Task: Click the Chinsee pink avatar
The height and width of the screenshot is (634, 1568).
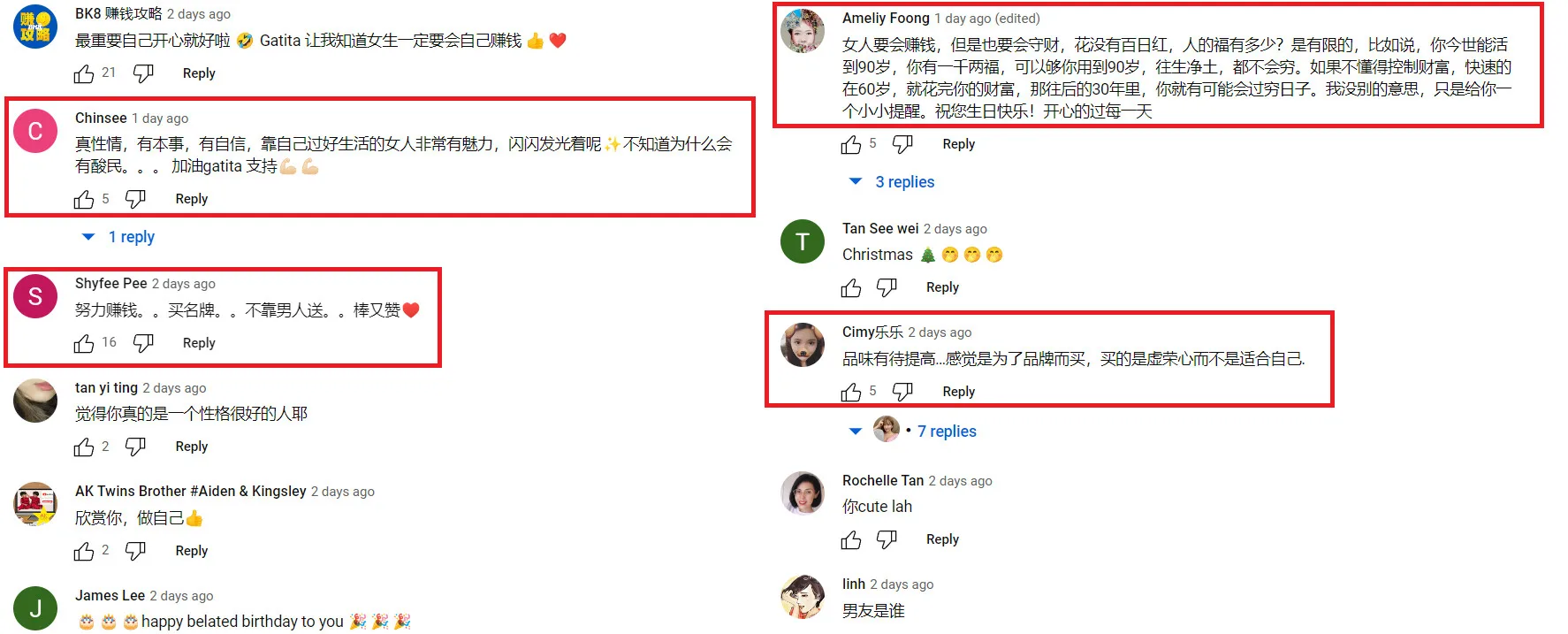Action: (35, 132)
